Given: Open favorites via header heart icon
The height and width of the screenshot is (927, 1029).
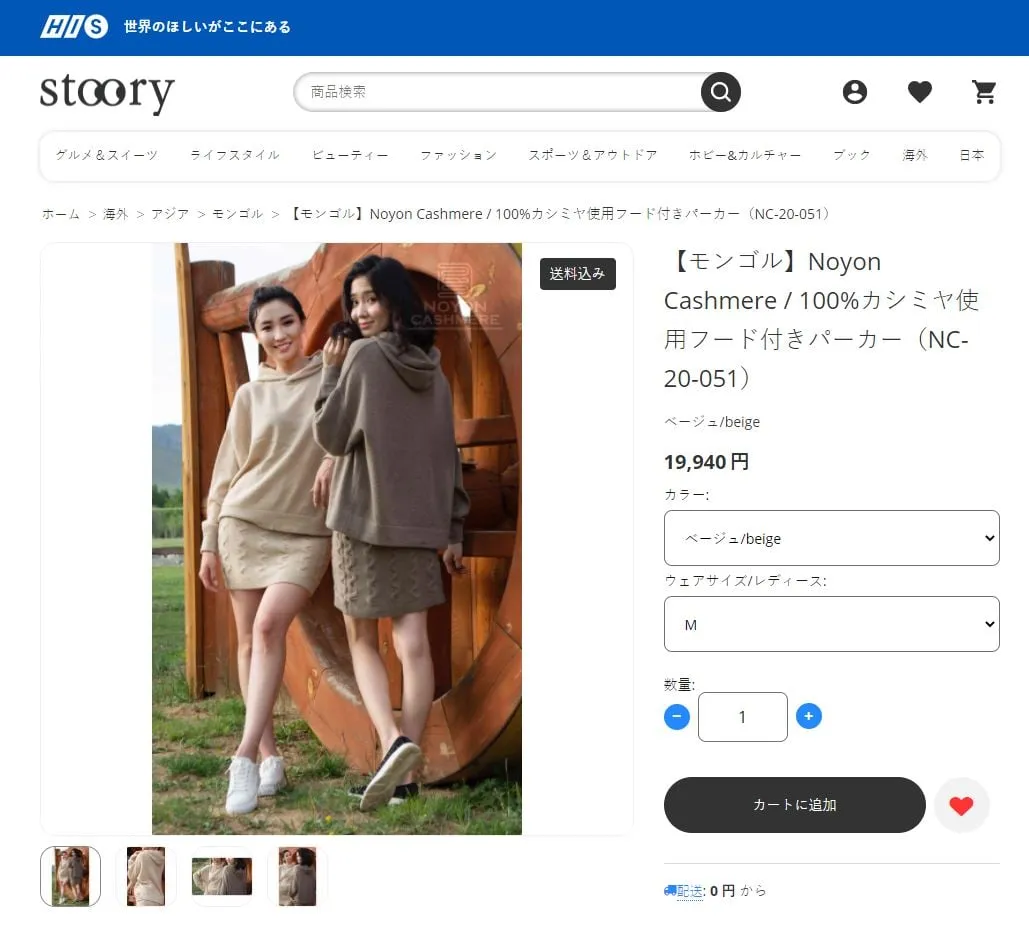Looking at the screenshot, I should click(919, 92).
